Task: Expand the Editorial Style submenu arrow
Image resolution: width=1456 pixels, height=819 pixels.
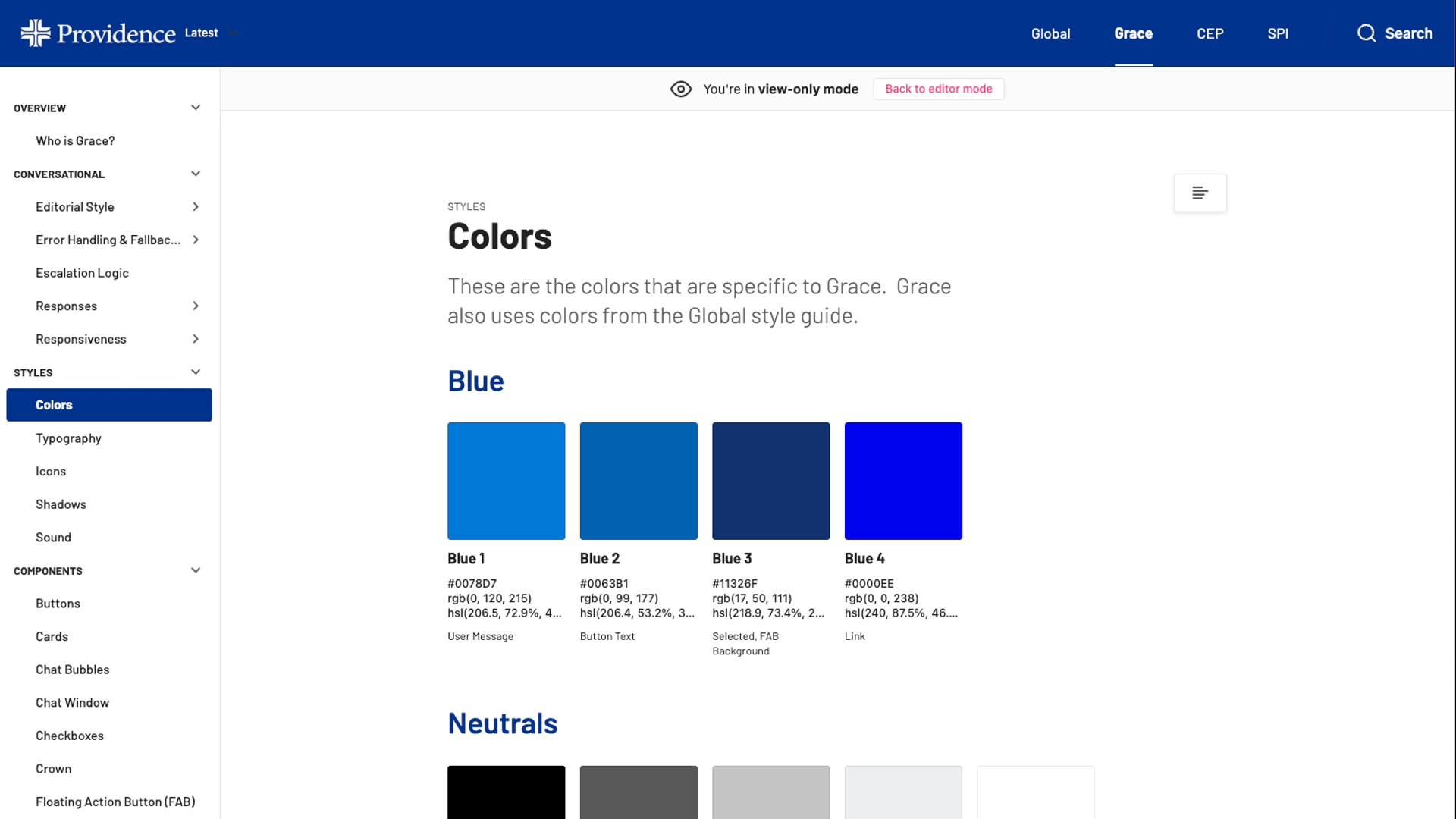Action: pyautogui.click(x=196, y=207)
